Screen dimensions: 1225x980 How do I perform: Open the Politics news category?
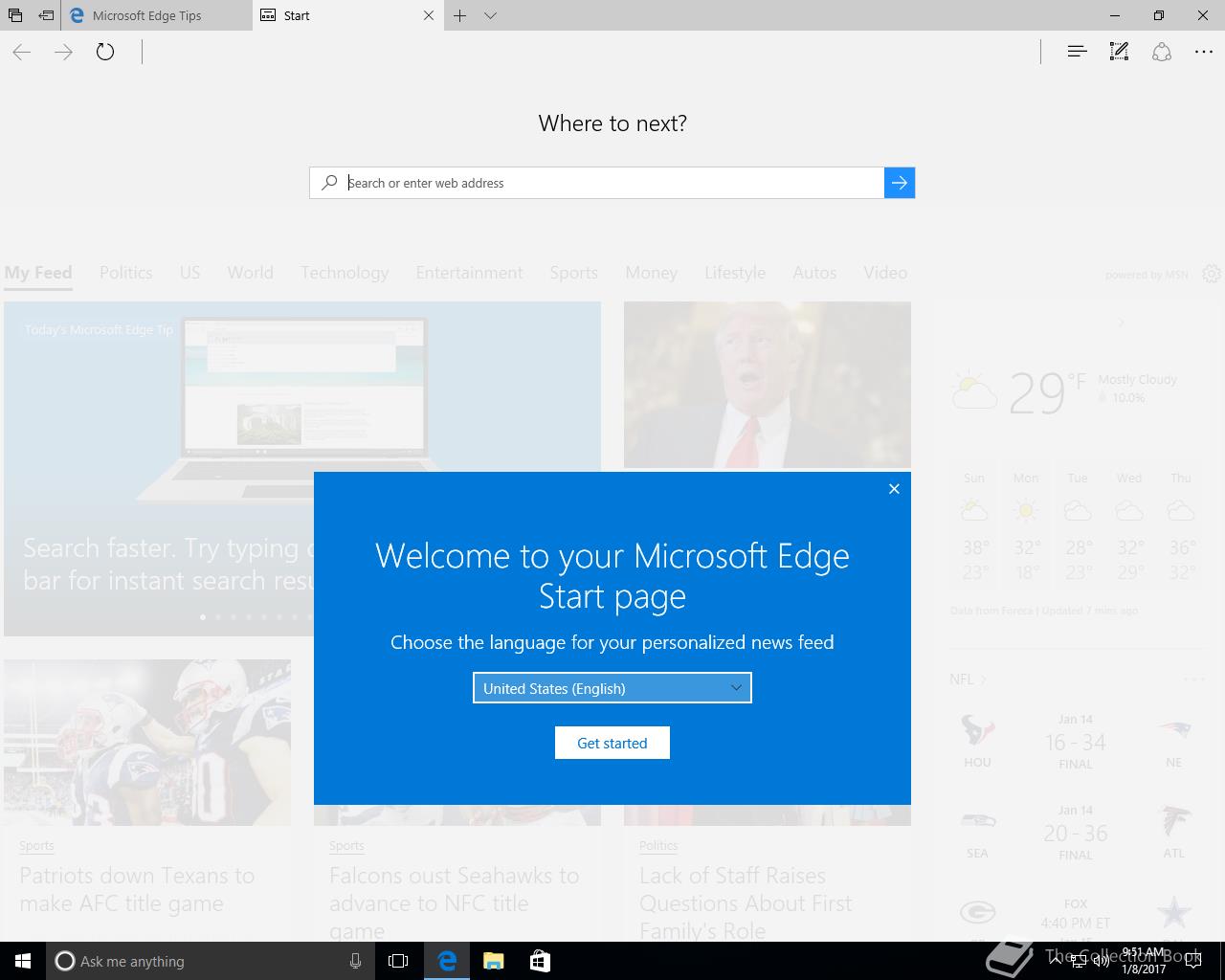[126, 273]
